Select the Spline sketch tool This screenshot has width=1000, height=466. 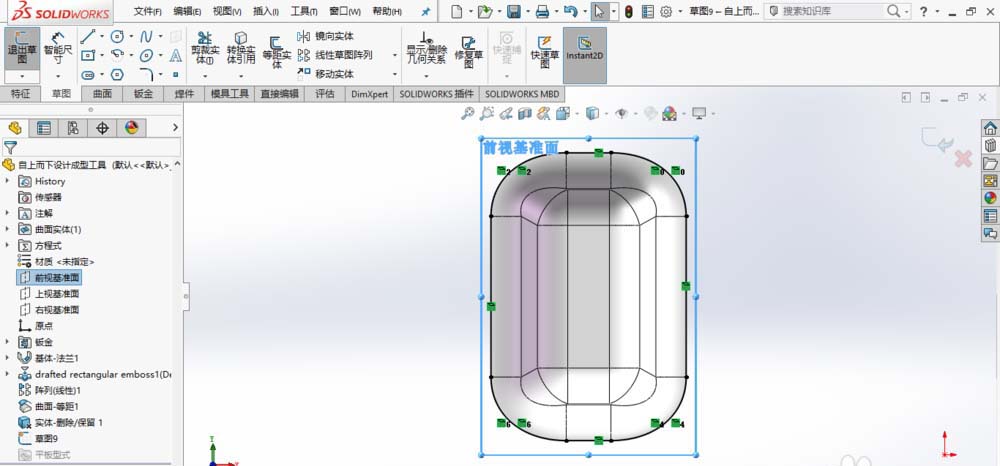pos(146,37)
